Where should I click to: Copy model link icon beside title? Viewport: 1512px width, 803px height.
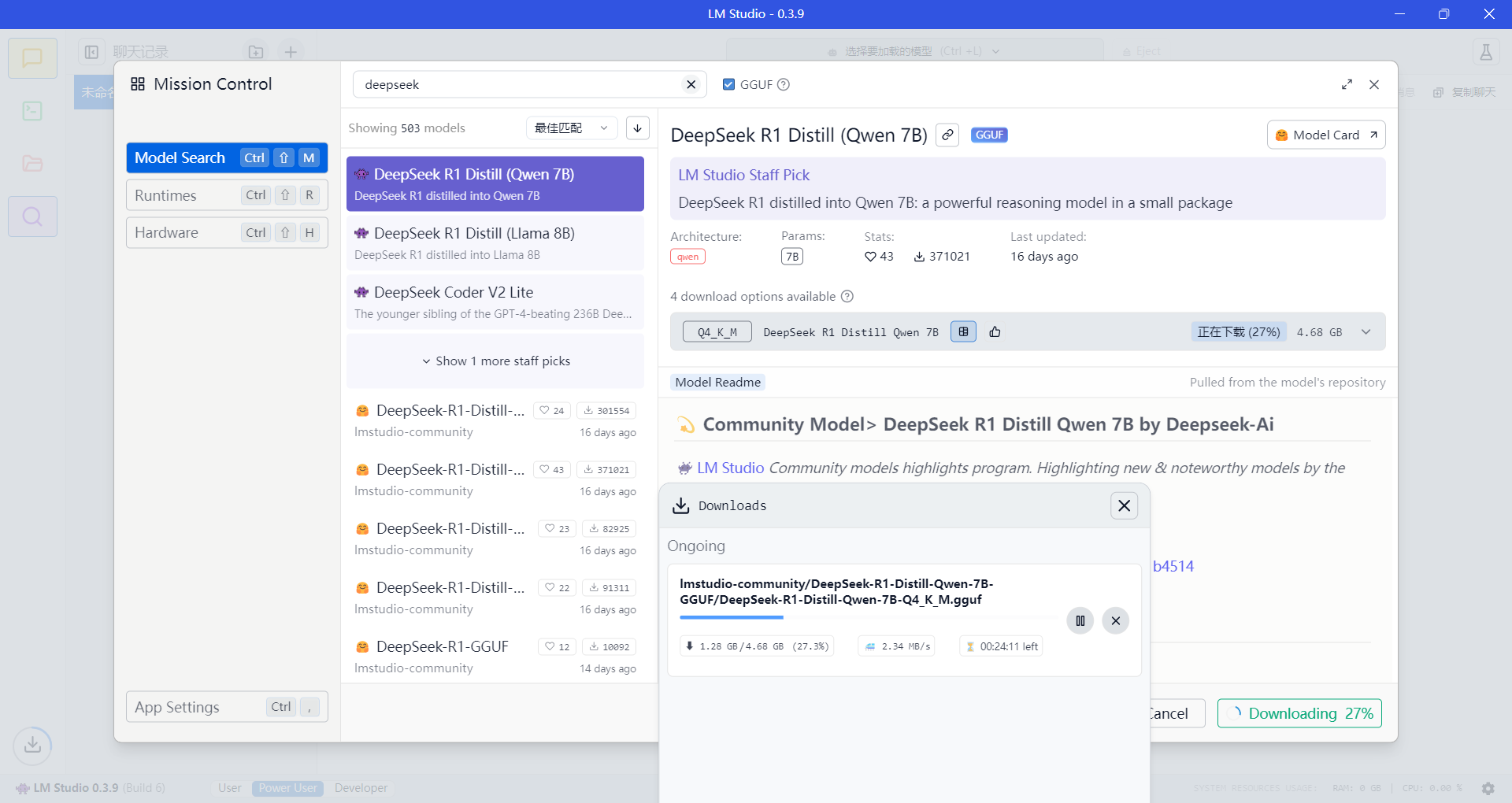947,135
